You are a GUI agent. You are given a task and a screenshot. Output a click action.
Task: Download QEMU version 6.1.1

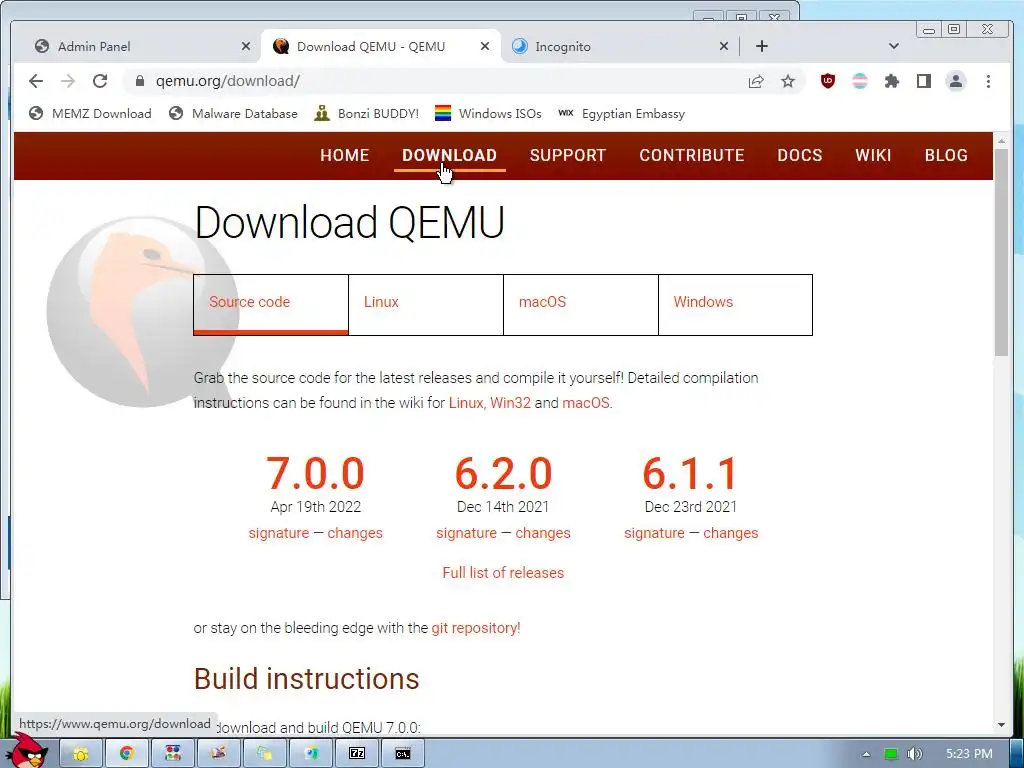[690, 473]
